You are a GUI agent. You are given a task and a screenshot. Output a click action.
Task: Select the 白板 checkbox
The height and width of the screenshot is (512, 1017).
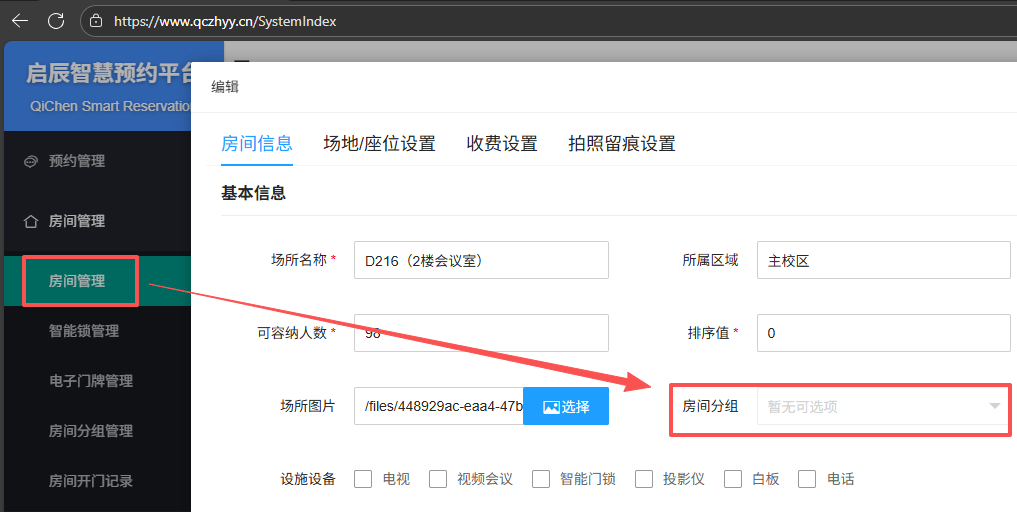click(733, 479)
